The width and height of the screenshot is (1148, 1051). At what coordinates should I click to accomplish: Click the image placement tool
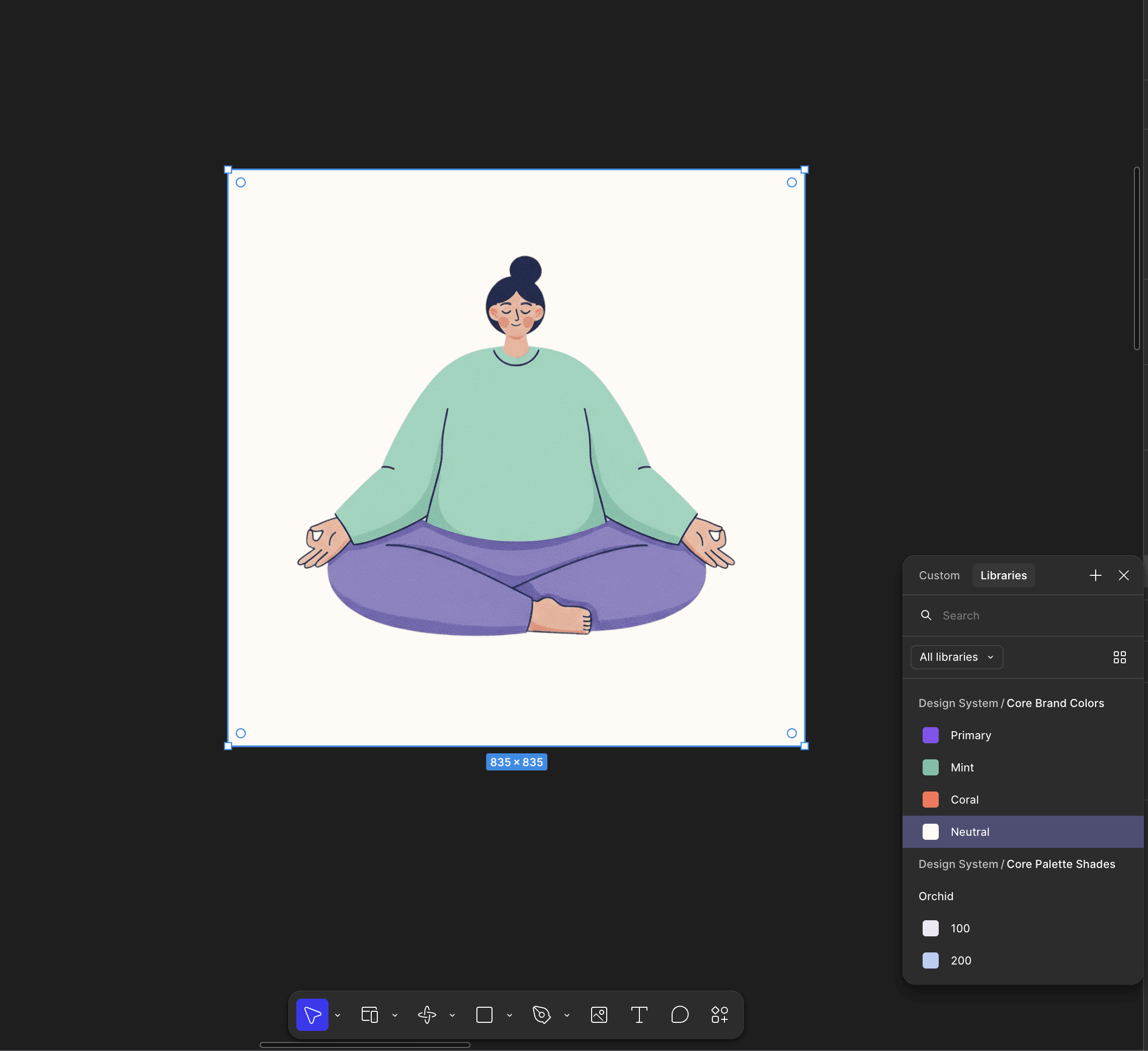599,1015
